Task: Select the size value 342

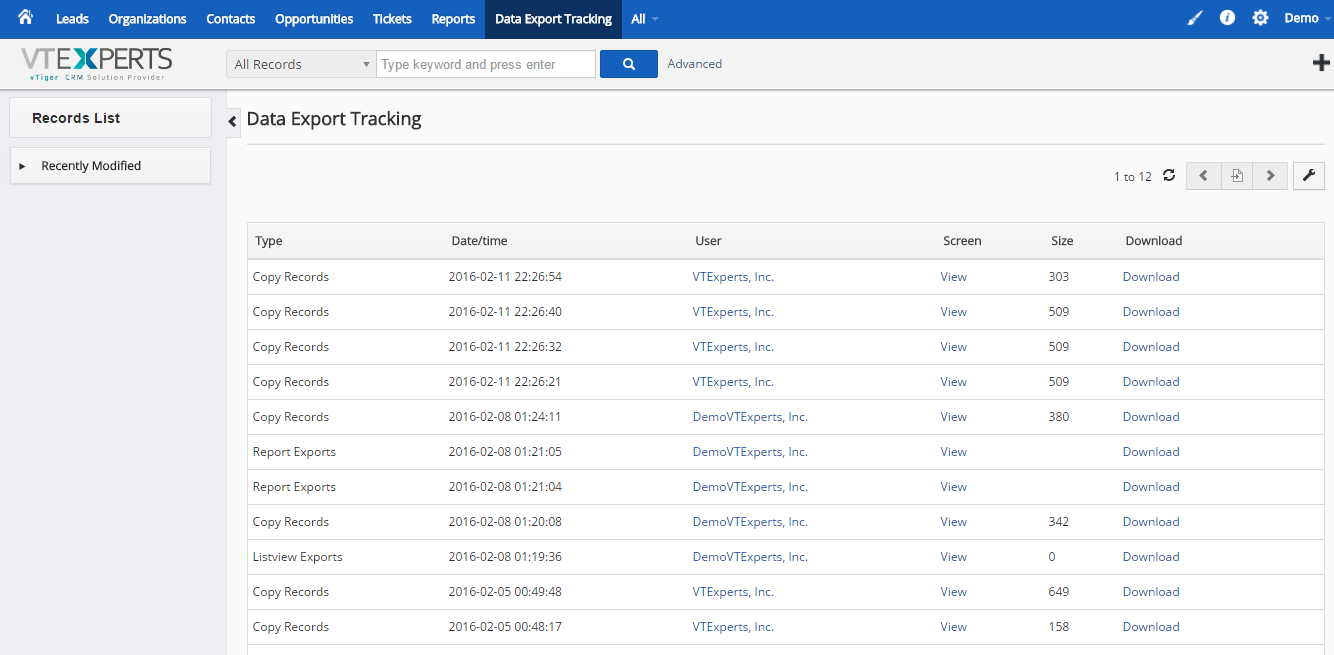Action: (1059, 522)
